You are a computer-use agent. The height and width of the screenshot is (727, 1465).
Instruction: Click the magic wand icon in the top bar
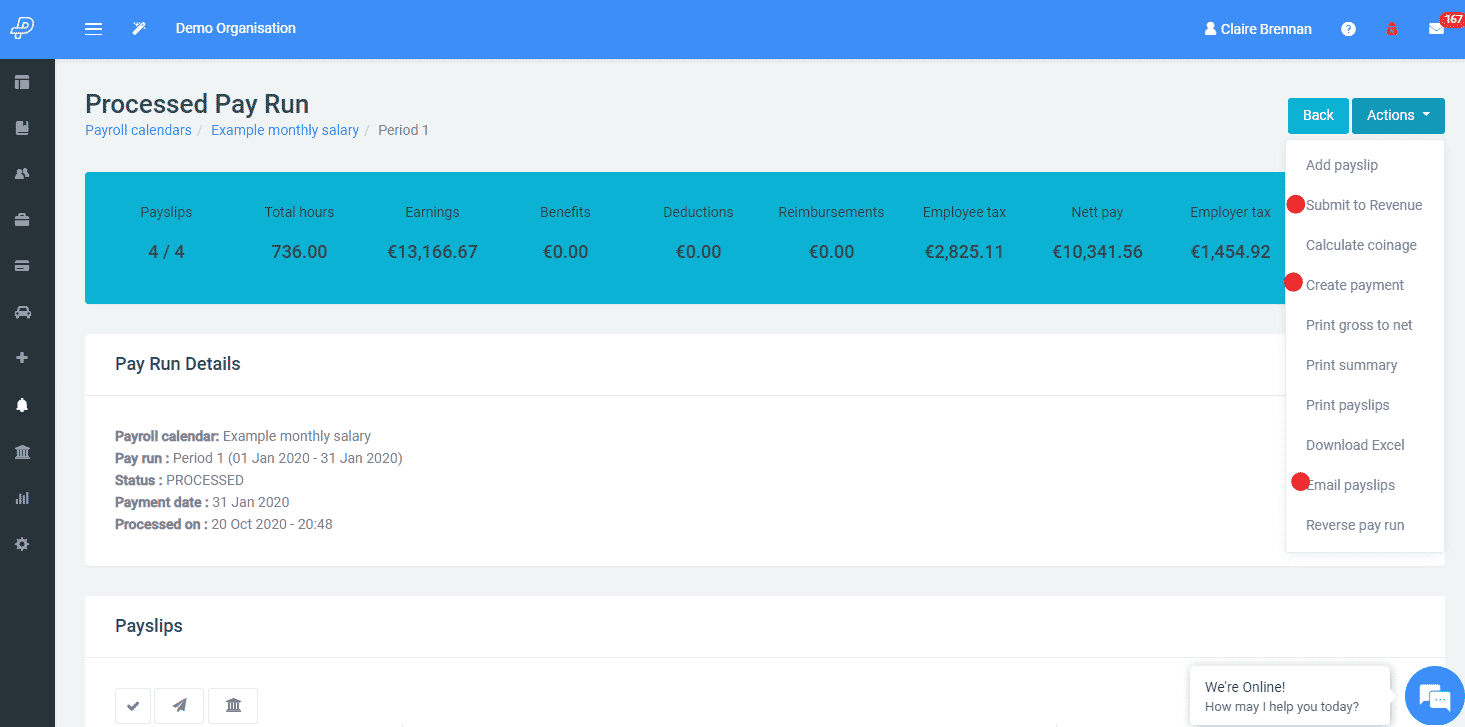pos(139,28)
